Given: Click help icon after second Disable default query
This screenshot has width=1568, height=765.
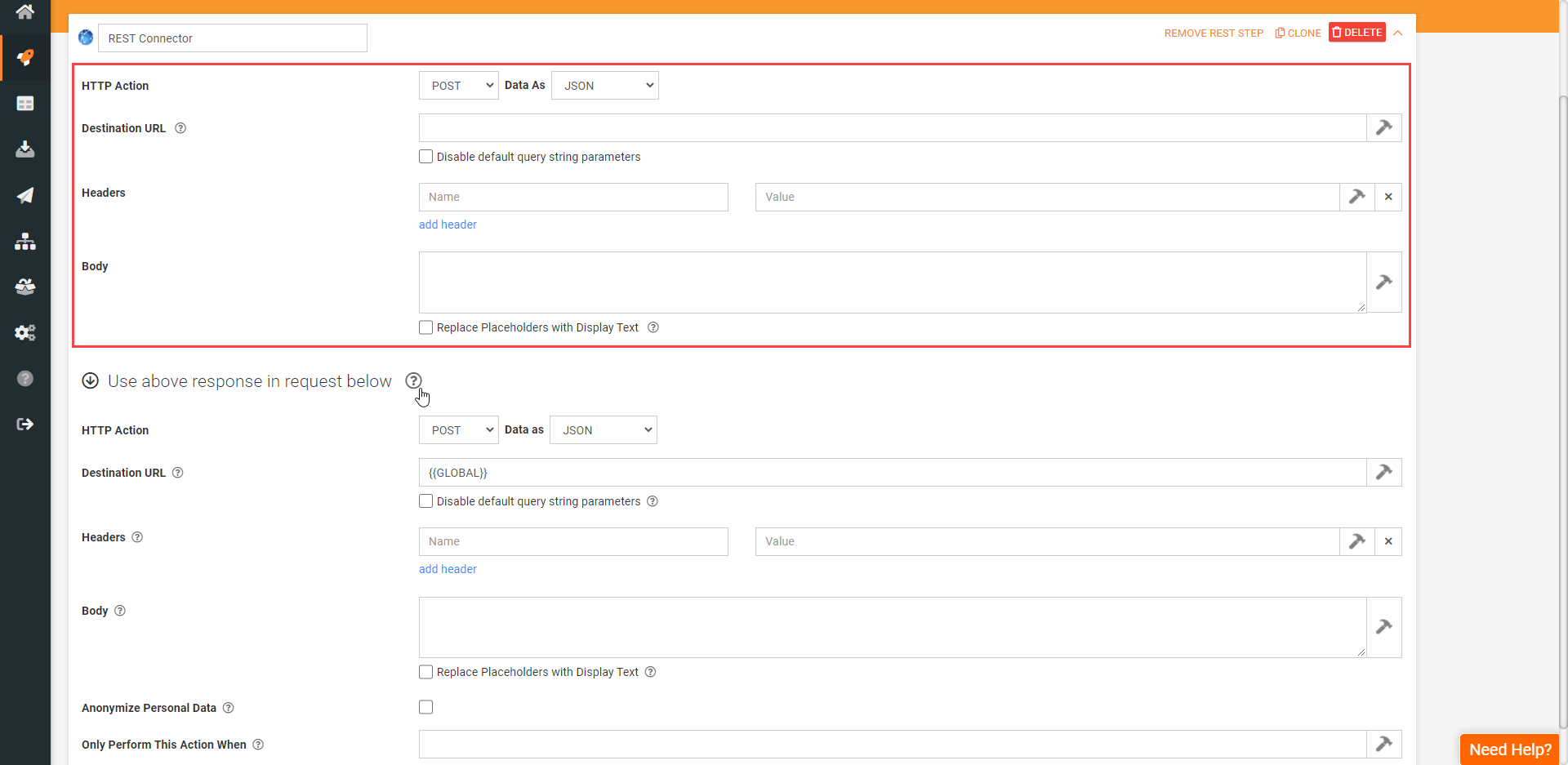Looking at the screenshot, I should point(653,501).
